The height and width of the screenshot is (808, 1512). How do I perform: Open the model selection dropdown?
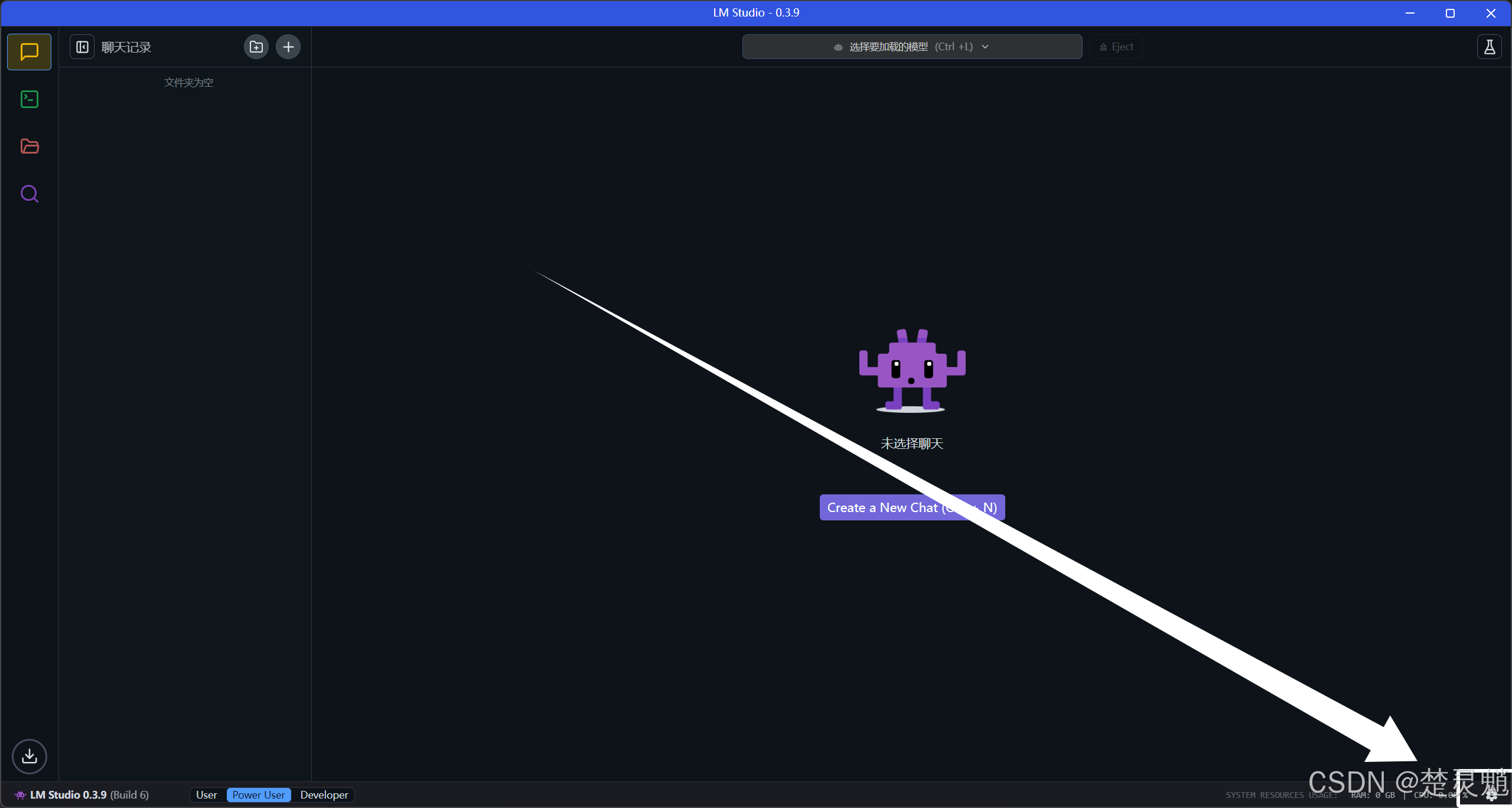(911, 47)
